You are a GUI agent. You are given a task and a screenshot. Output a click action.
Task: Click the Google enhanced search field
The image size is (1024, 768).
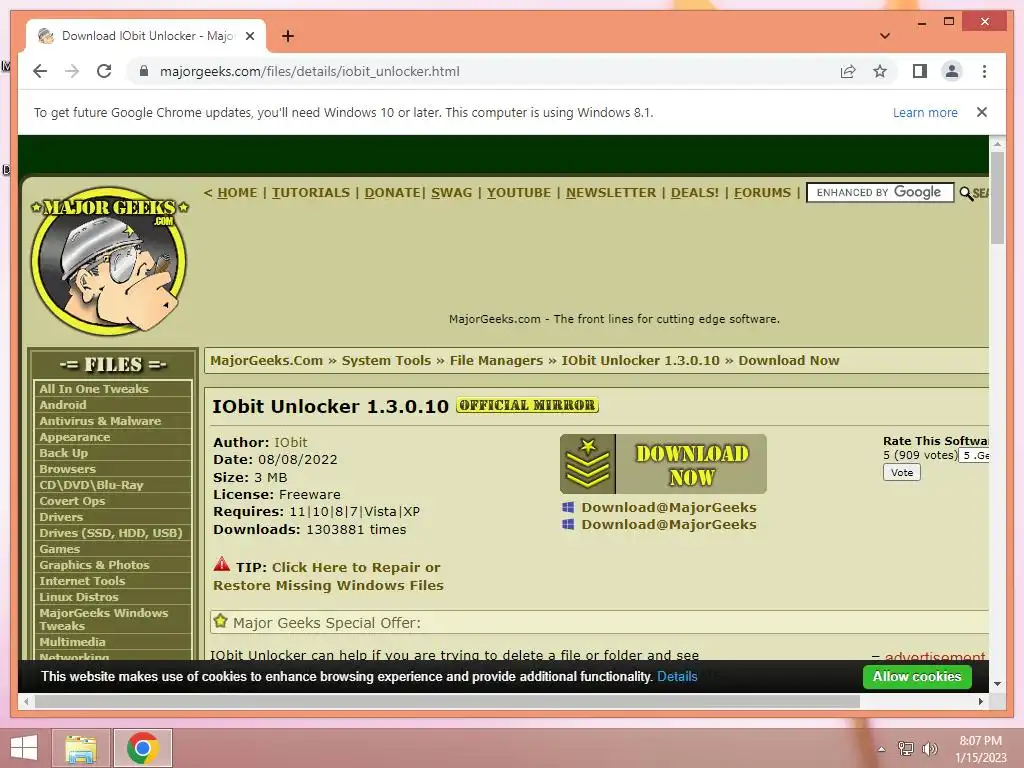(x=880, y=193)
